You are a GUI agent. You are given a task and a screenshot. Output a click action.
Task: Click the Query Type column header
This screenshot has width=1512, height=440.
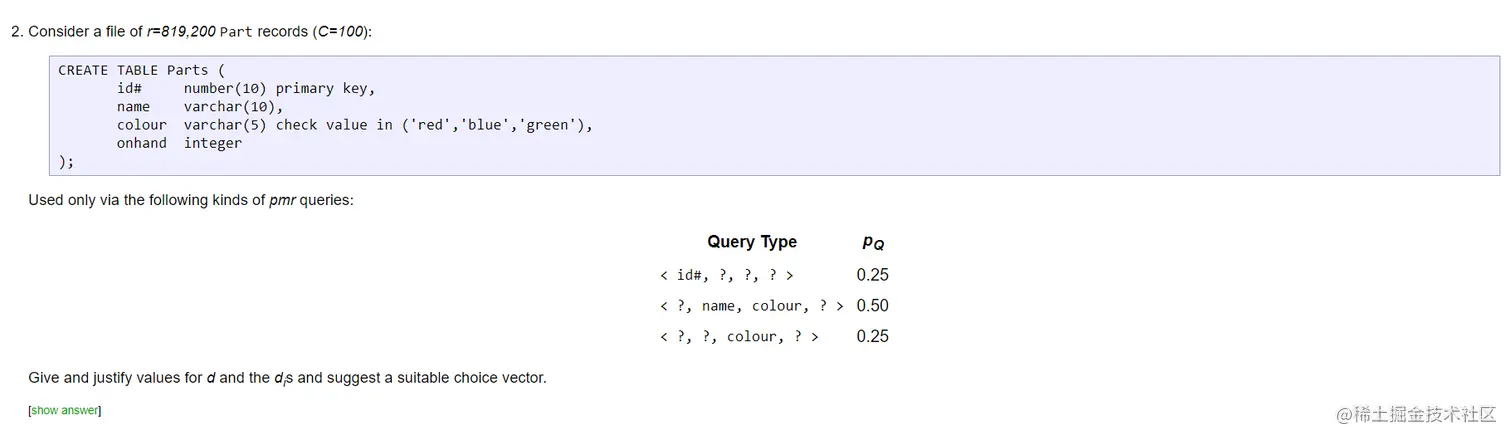click(751, 242)
